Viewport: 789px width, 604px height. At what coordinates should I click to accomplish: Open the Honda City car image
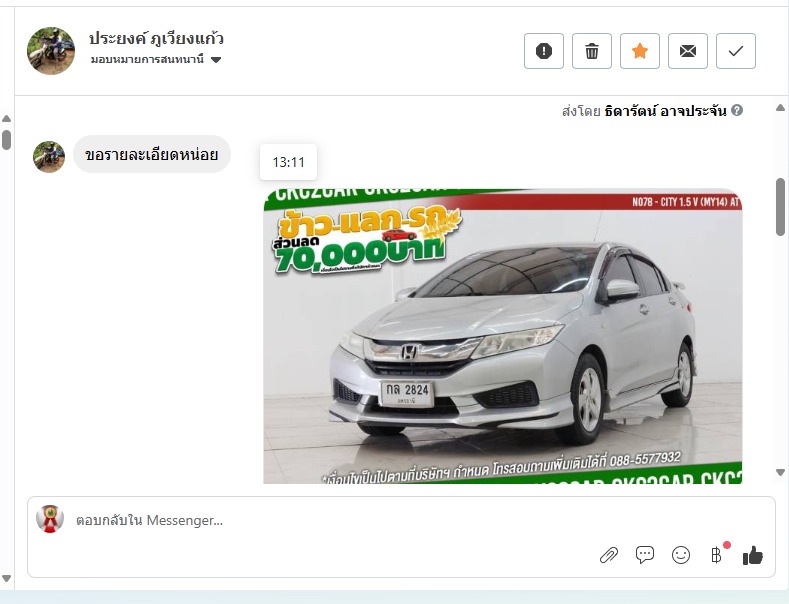coord(503,336)
